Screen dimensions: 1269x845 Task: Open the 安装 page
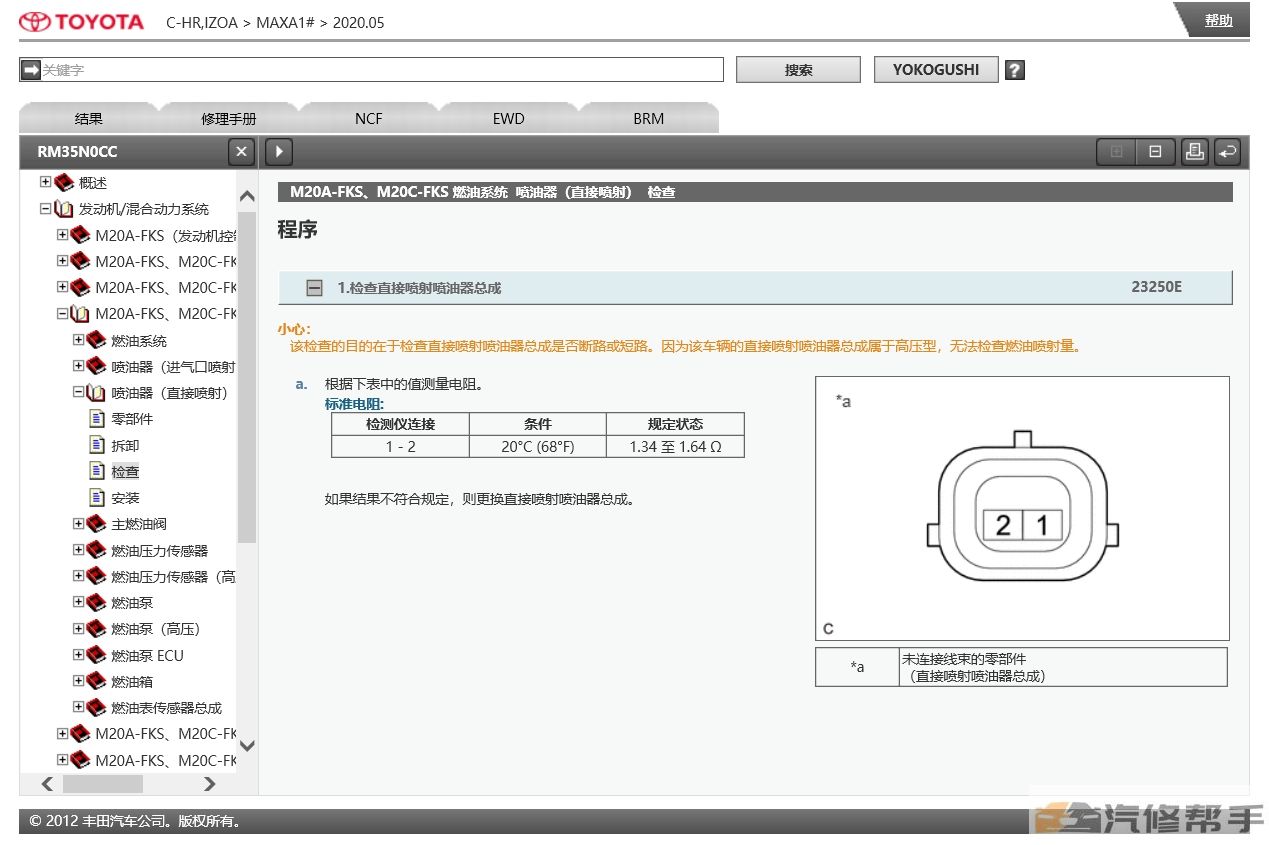(x=125, y=497)
